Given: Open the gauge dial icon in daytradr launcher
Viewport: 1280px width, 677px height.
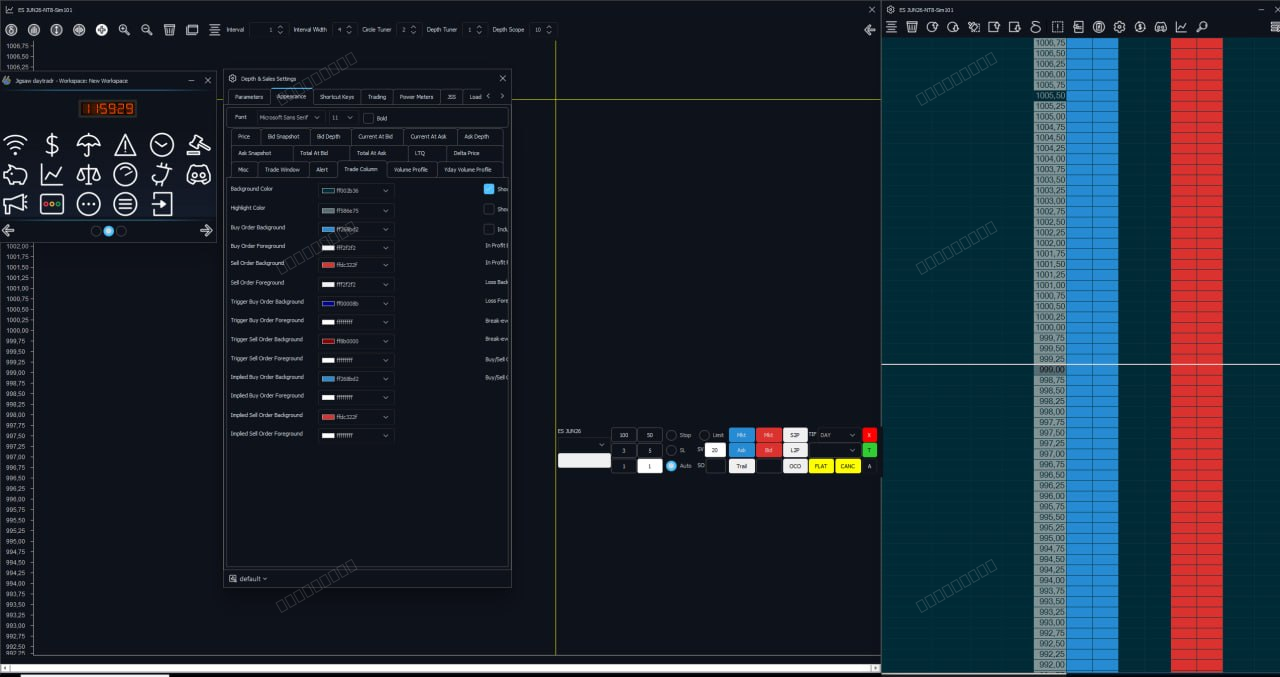Looking at the screenshot, I should click(125, 175).
